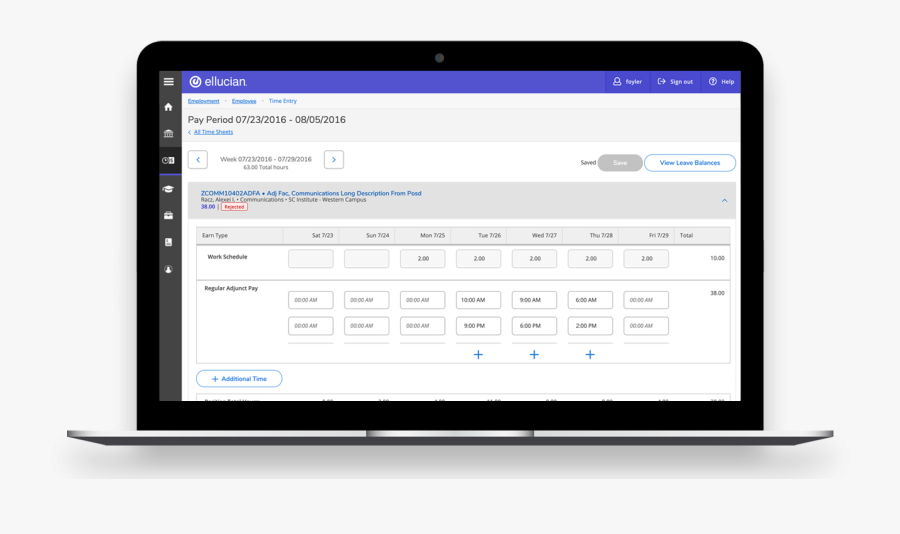Collapse the ZCOMM10402ADFA position section

725,200
